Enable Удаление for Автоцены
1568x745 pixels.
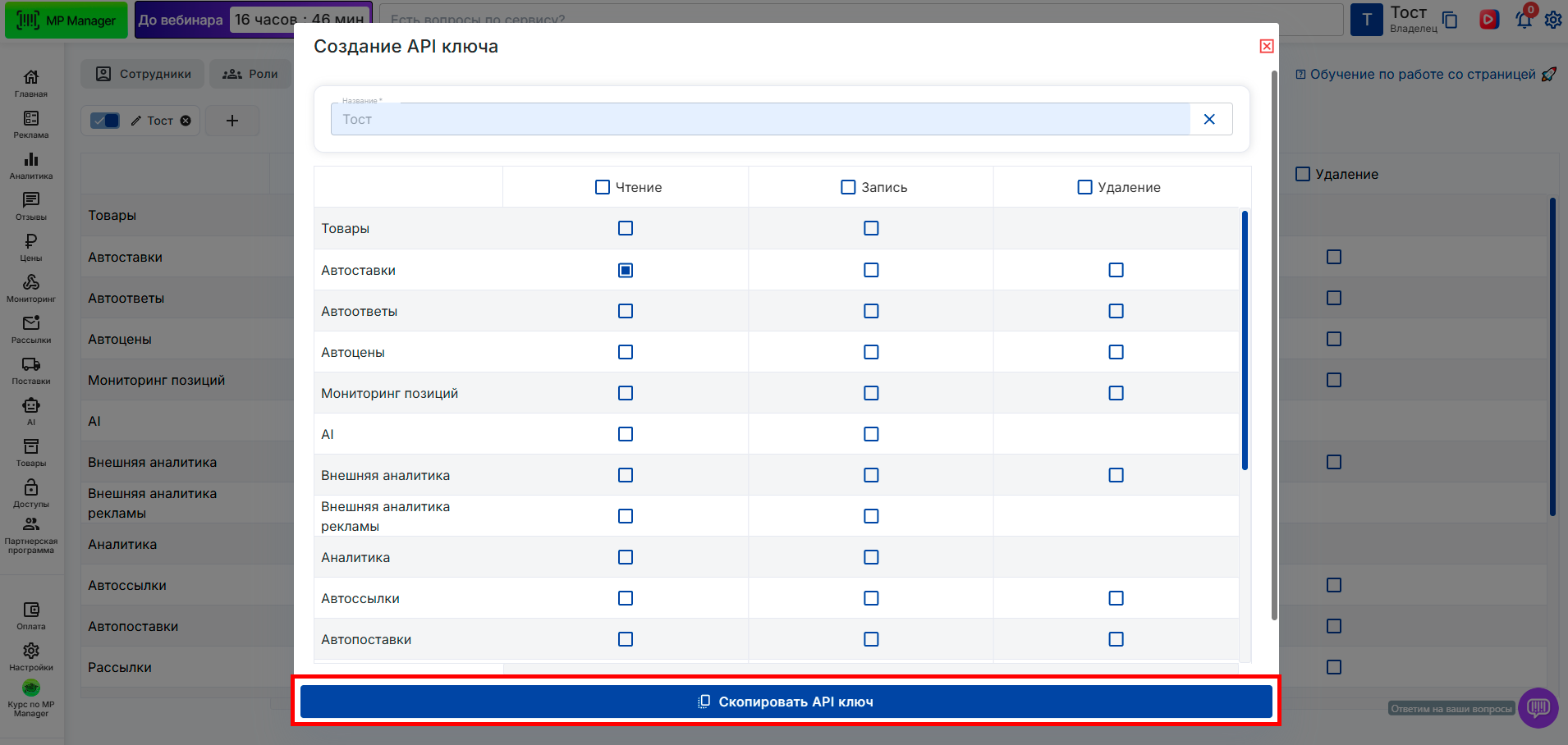[1116, 352]
